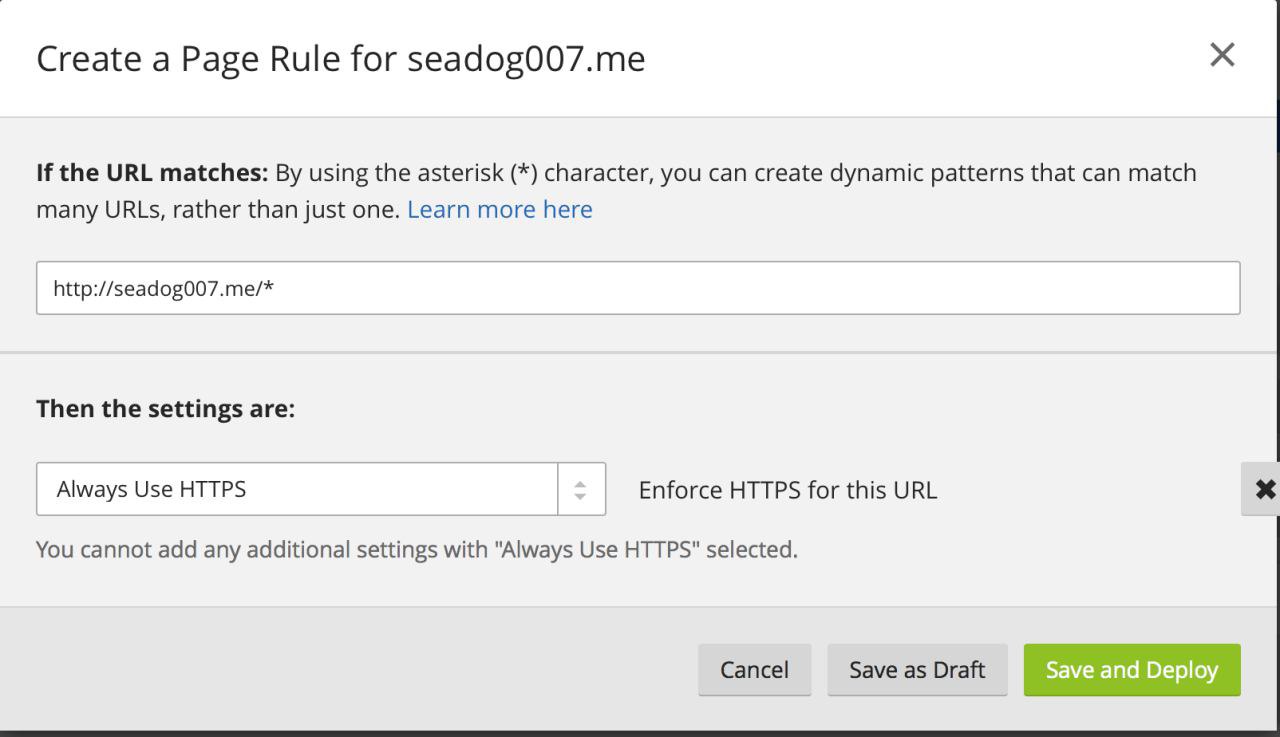The image size is (1280, 737).
Task: Click the empty footer area left of Cancel
Action: pos(350,670)
